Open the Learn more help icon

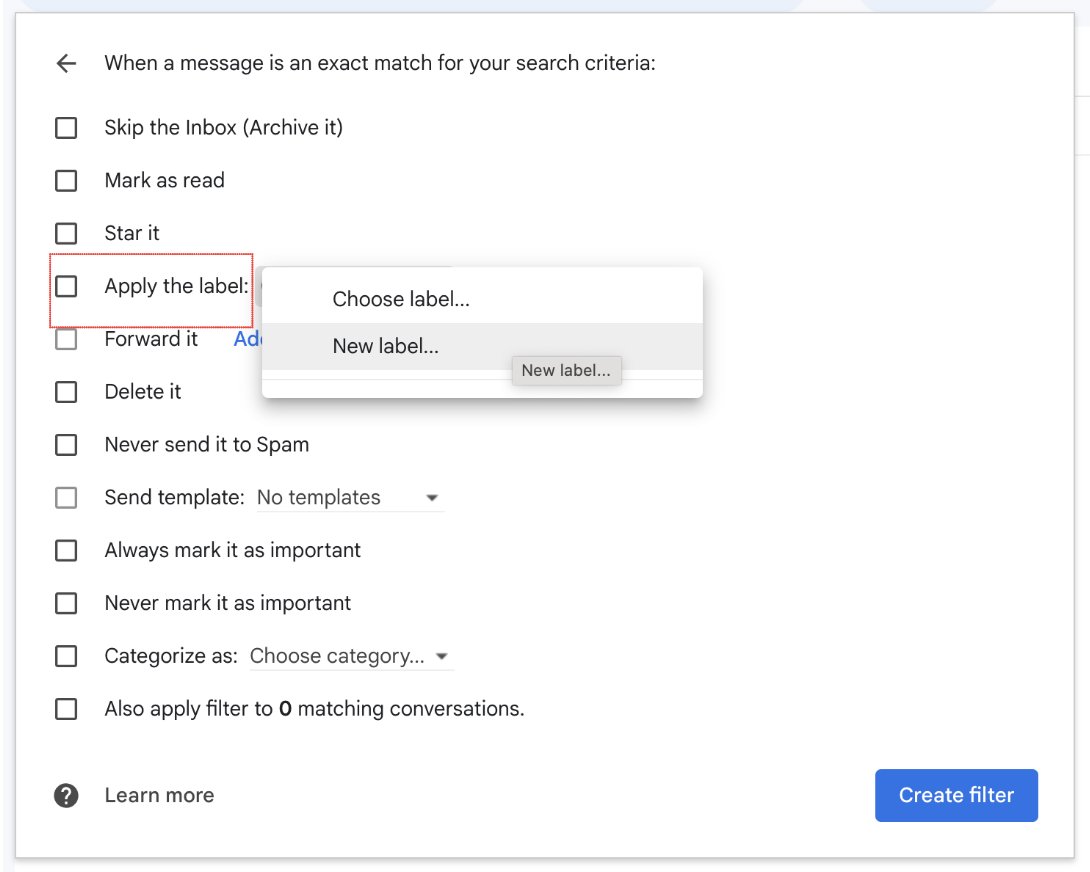(x=65, y=794)
